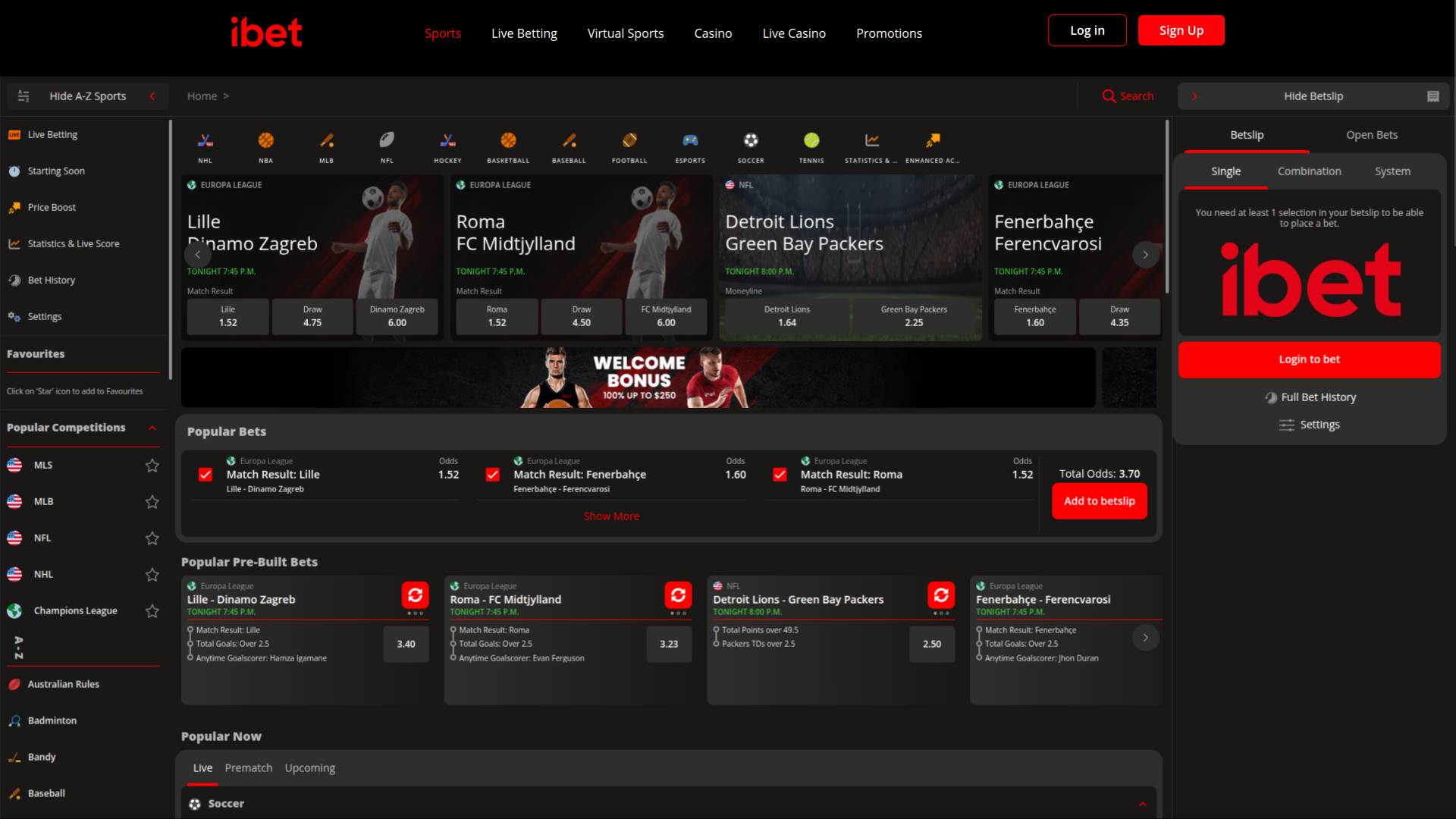Open the Search icon
The width and height of the screenshot is (1456, 819).
click(x=1109, y=96)
